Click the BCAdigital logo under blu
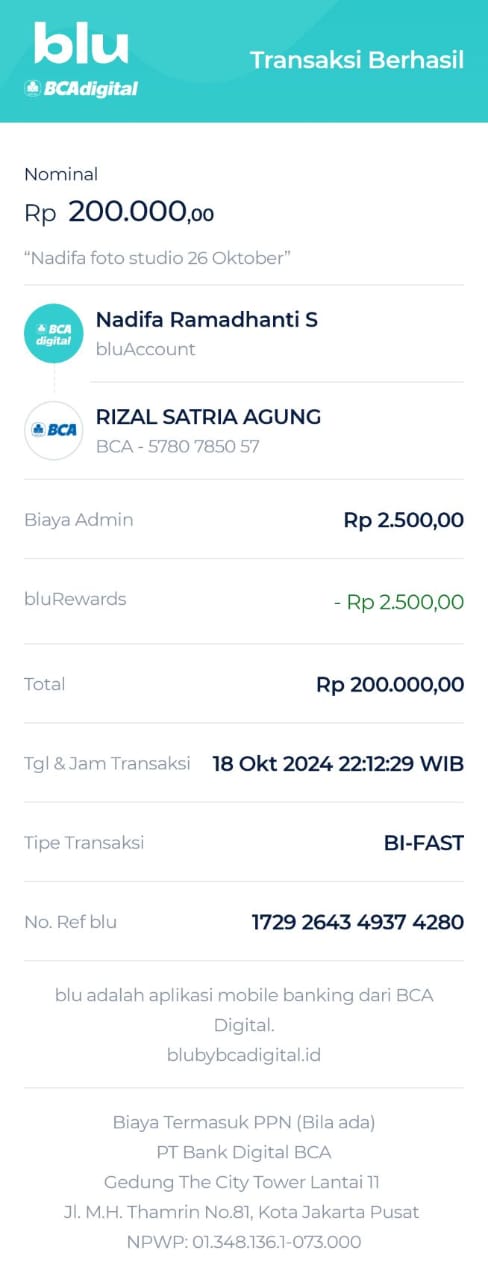The image size is (488, 1280). (x=81, y=88)
